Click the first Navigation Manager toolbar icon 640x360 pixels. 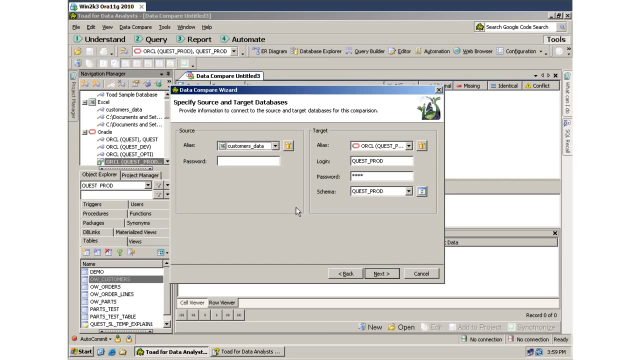(x=85, y=84)
